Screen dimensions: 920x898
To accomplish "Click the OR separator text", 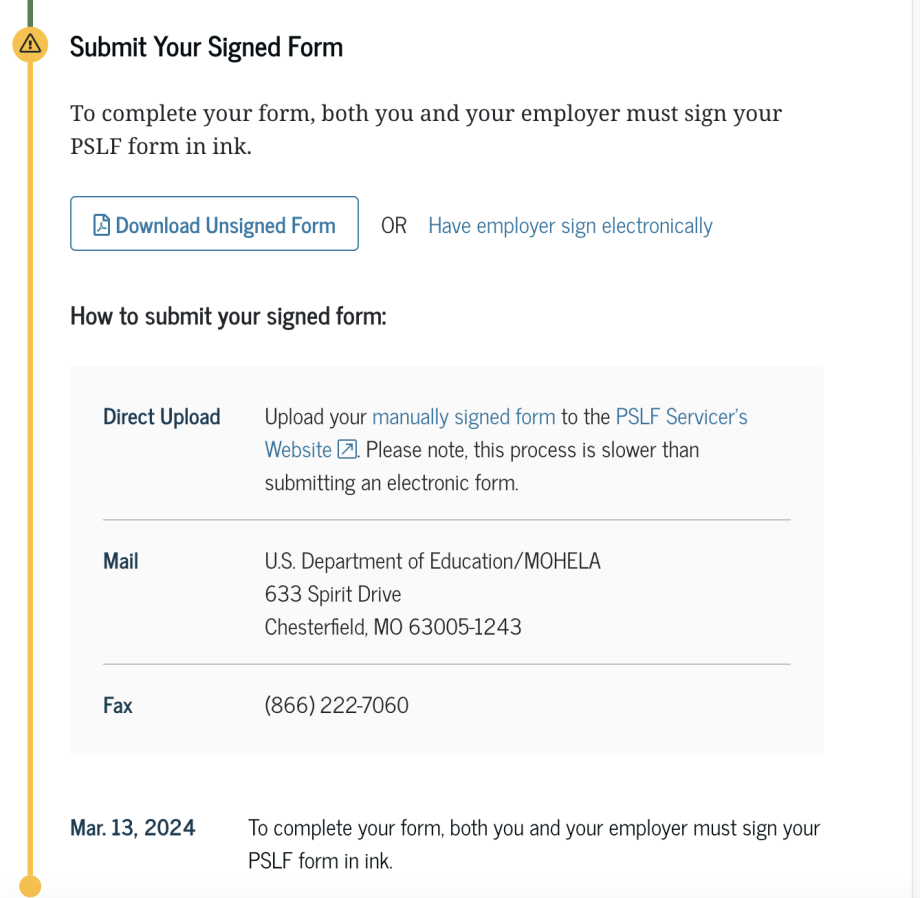I will point(393,226).
